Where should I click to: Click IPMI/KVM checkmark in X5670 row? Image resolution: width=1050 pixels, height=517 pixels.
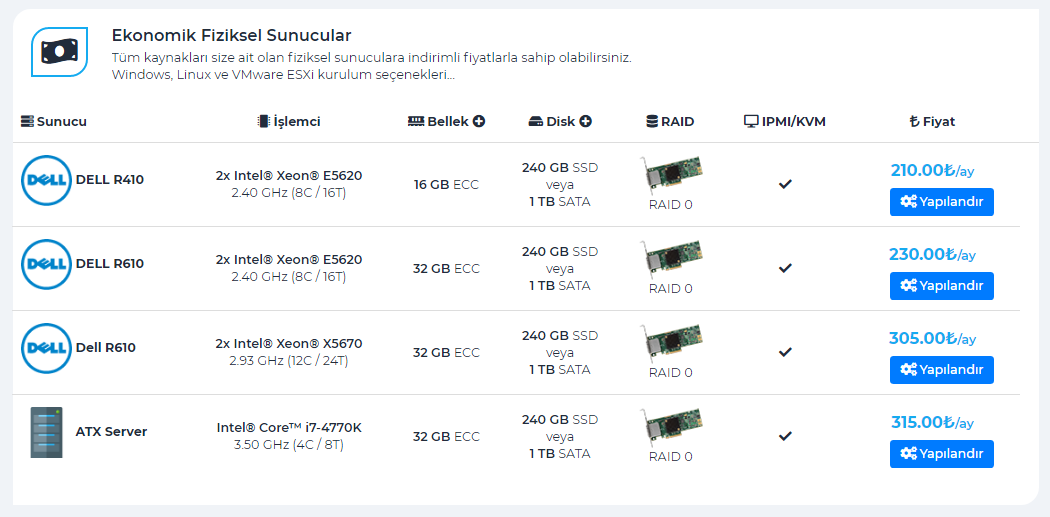(785, 352)
